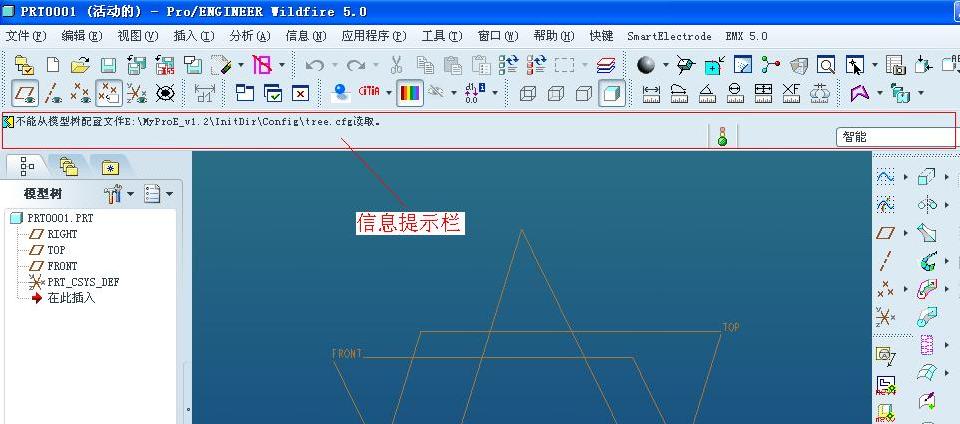
Task: Select the Coordinate System tool in right toolbar
Action: (x=885, y=317)
